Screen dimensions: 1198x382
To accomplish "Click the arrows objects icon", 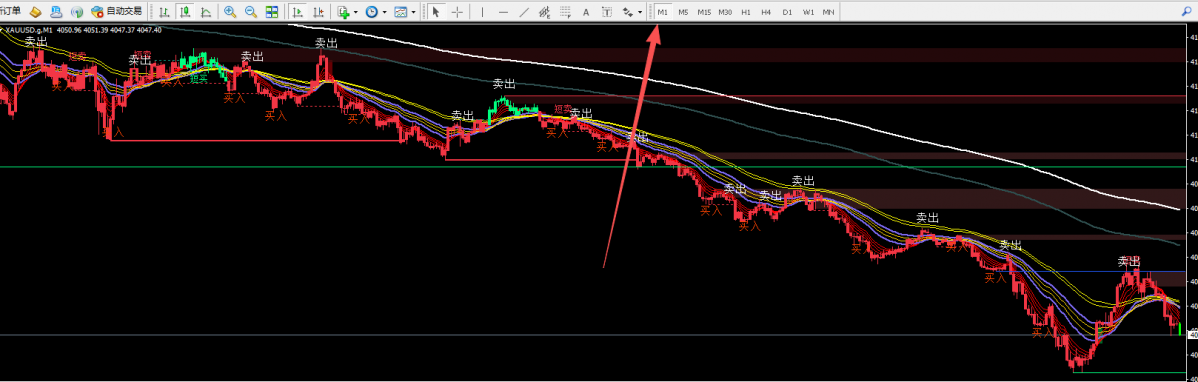I will click(627, 11).
